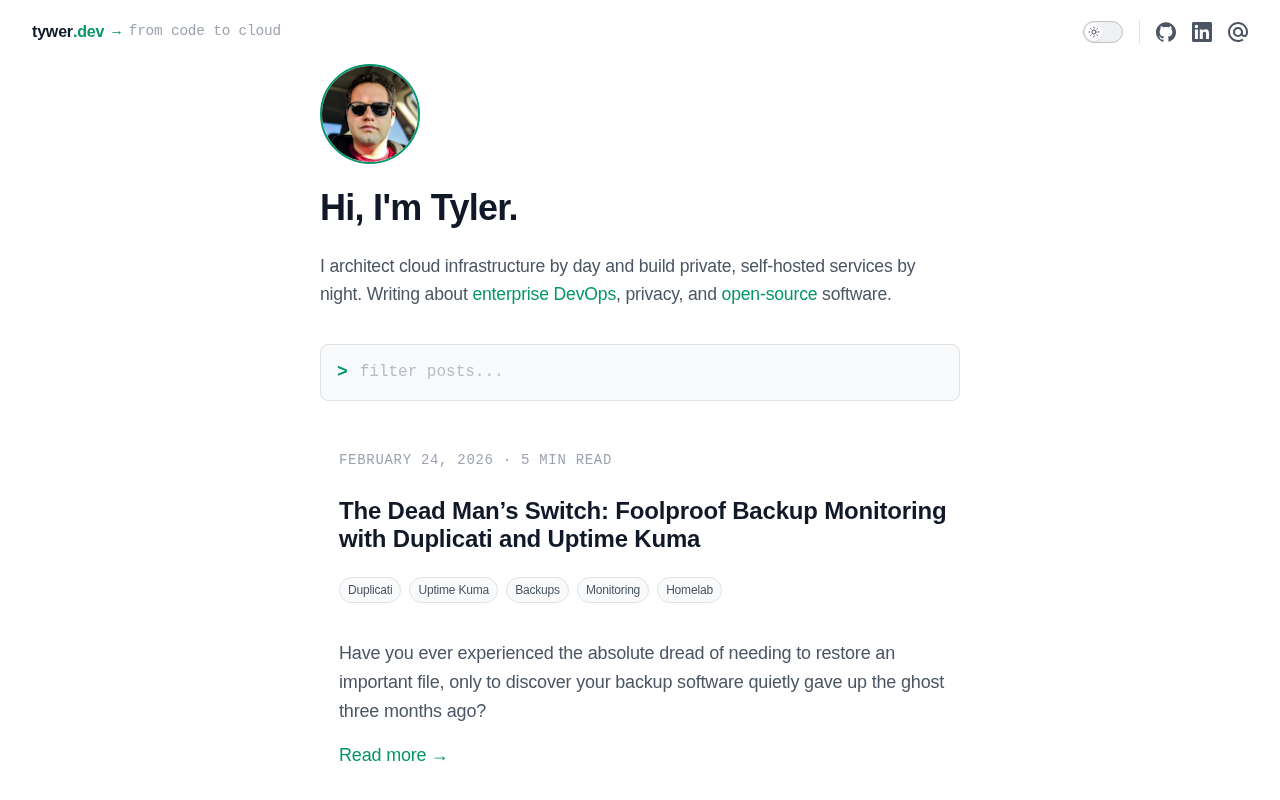Select the Duplicati tag

[x=370, y=590]
